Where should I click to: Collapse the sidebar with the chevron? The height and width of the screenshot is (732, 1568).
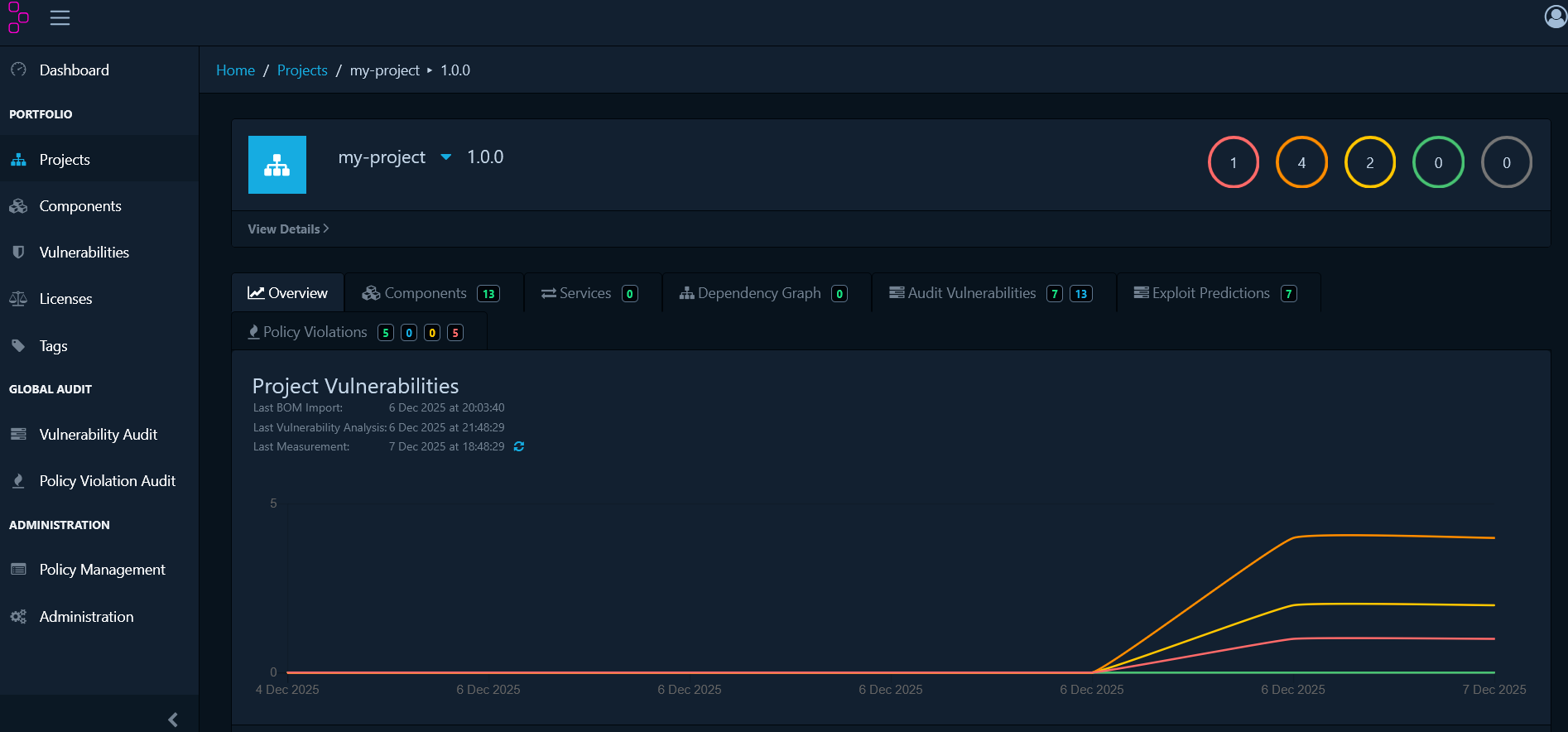coord(172,720)
